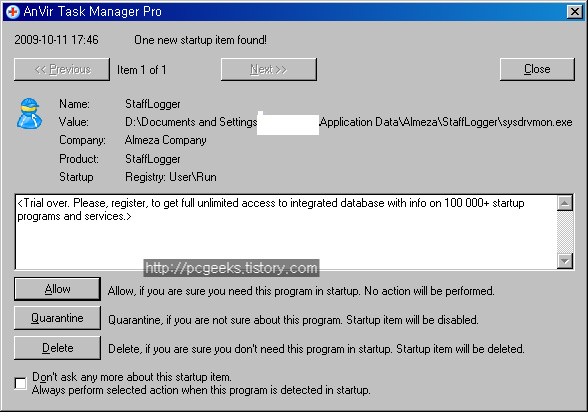Click the Close button next to Next

pos(537,69)
